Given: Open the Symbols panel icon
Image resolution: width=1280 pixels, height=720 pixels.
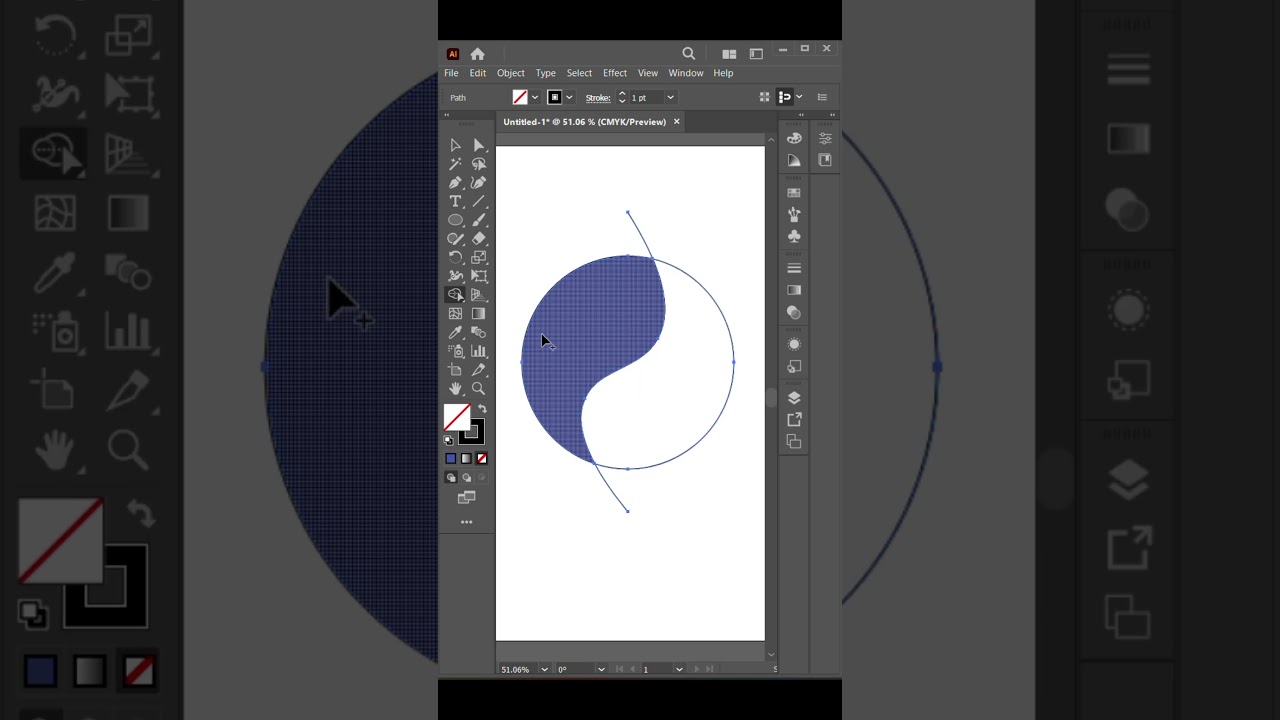Looking at the screenshot, I should click(794, 236).
